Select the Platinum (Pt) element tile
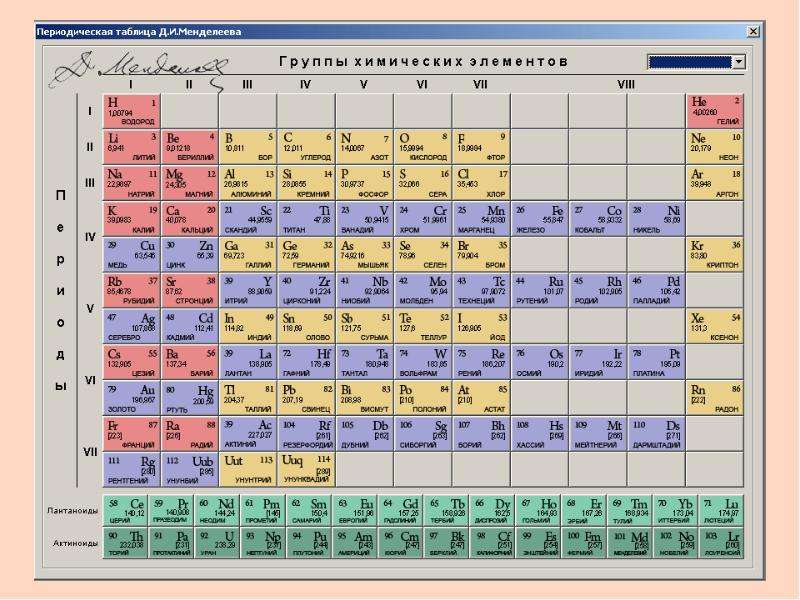The width and height of the screenshot is (800, 600). (x=656, y=362)
